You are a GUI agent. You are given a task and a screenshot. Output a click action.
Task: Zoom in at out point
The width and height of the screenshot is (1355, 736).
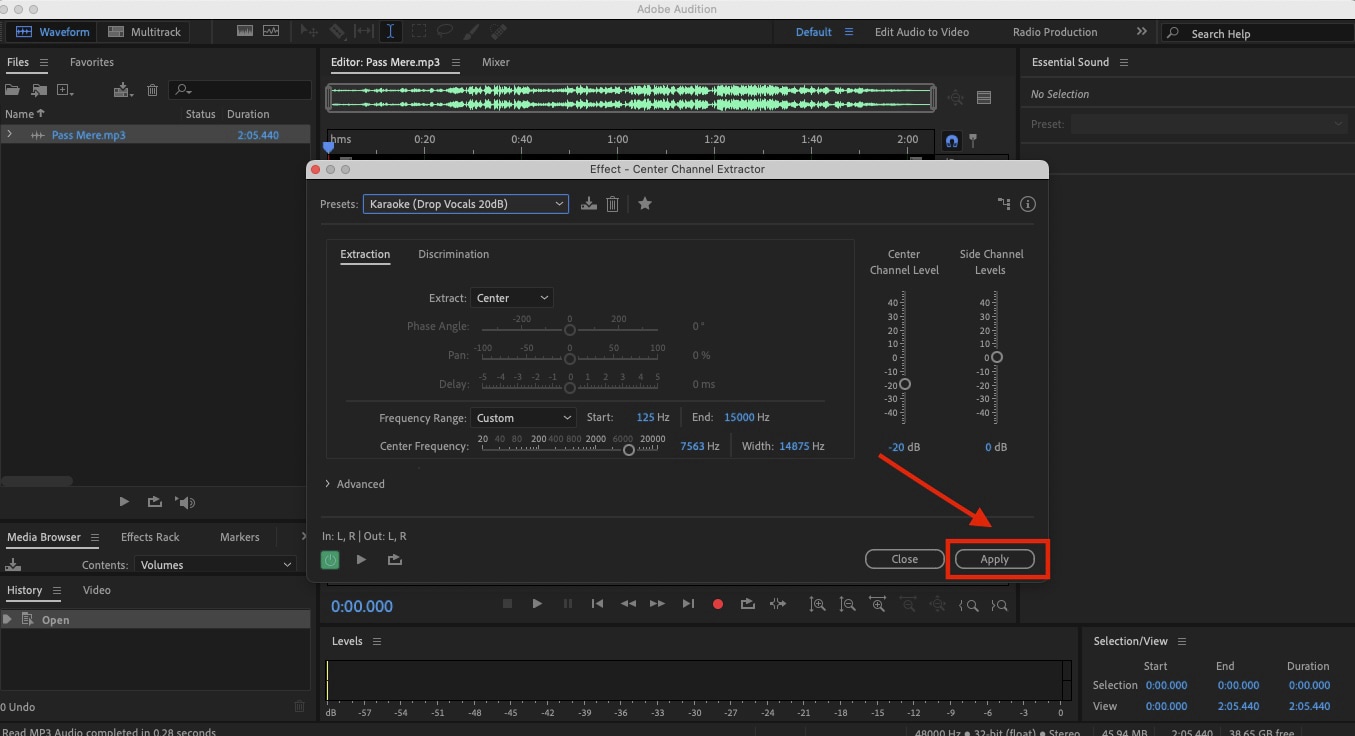(998, 605)
